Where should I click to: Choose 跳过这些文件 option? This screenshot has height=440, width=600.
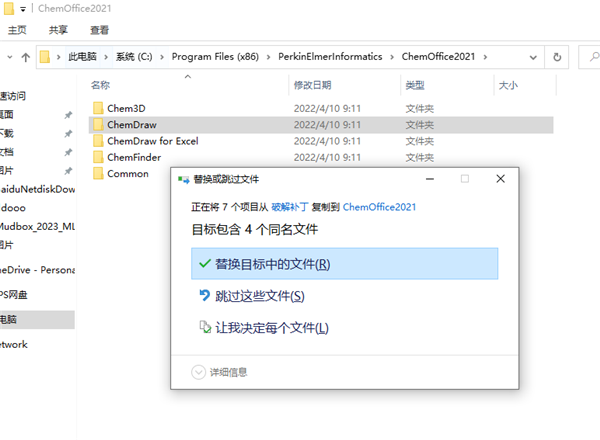(x=259, y=296)
